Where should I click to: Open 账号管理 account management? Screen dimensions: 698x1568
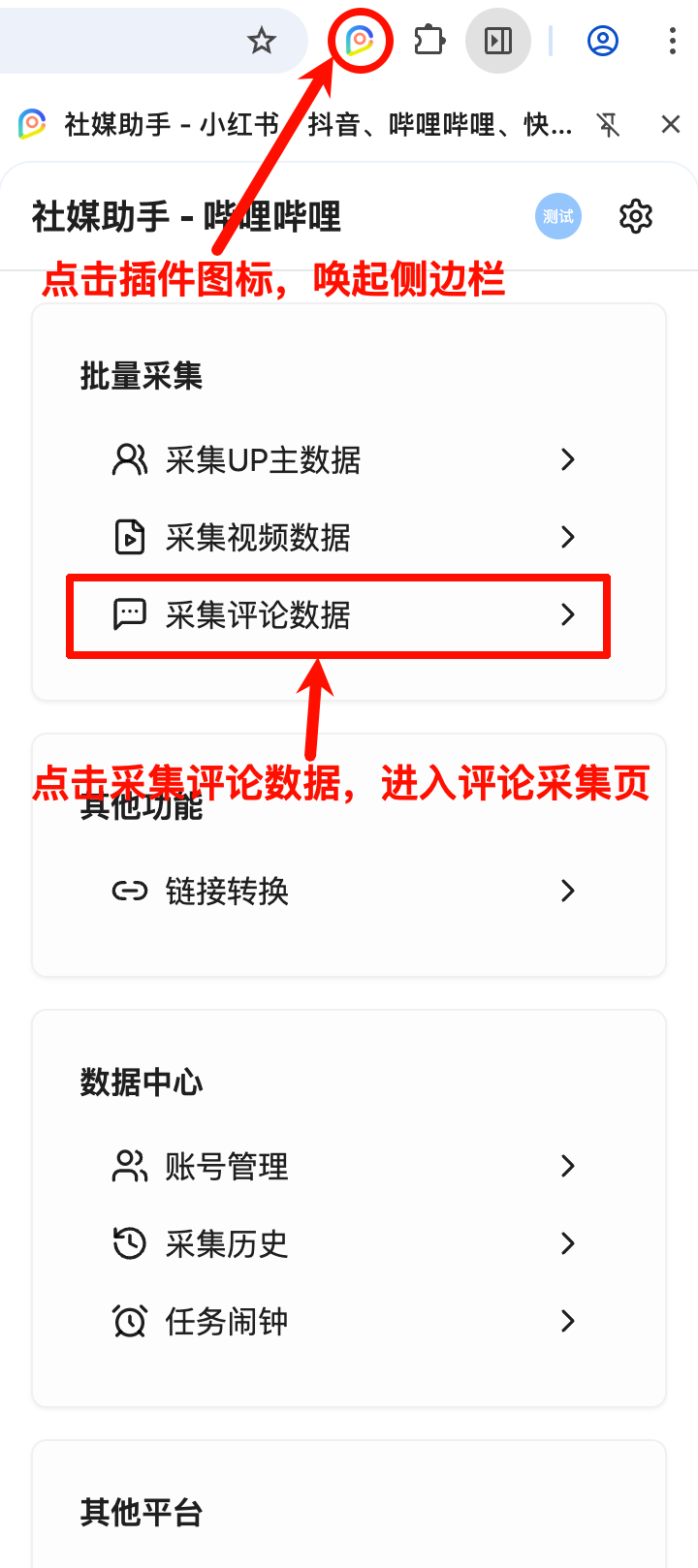pos(344,1166)
